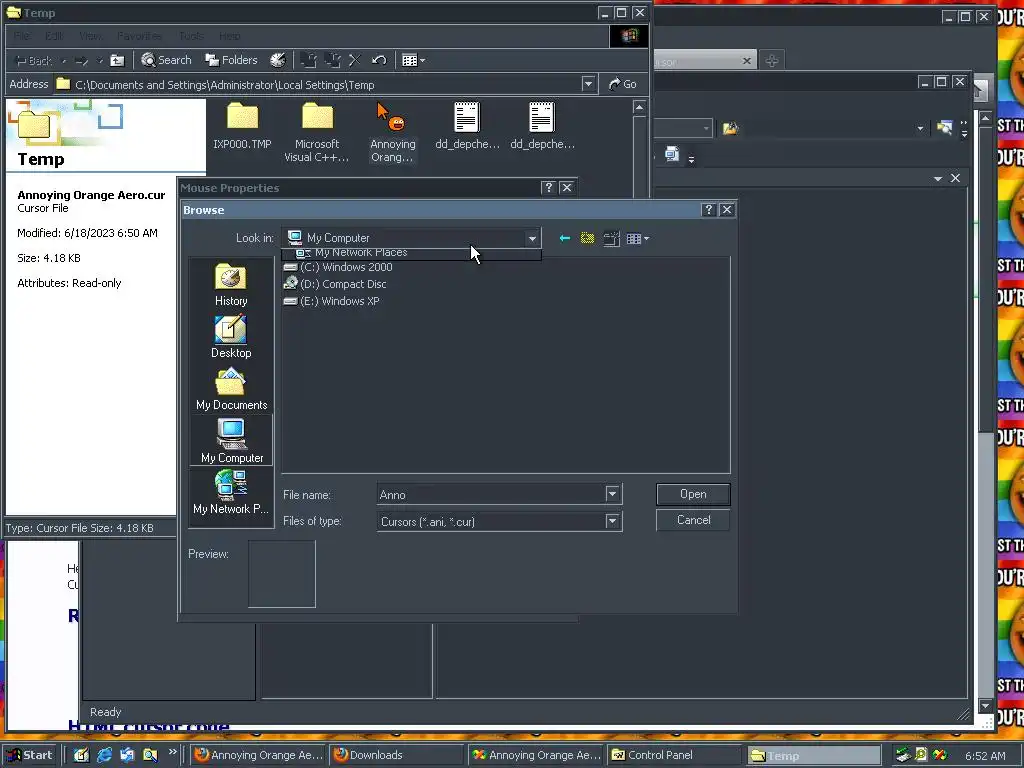Click Temp file list scroll up arrow

(x=639, y=107)
